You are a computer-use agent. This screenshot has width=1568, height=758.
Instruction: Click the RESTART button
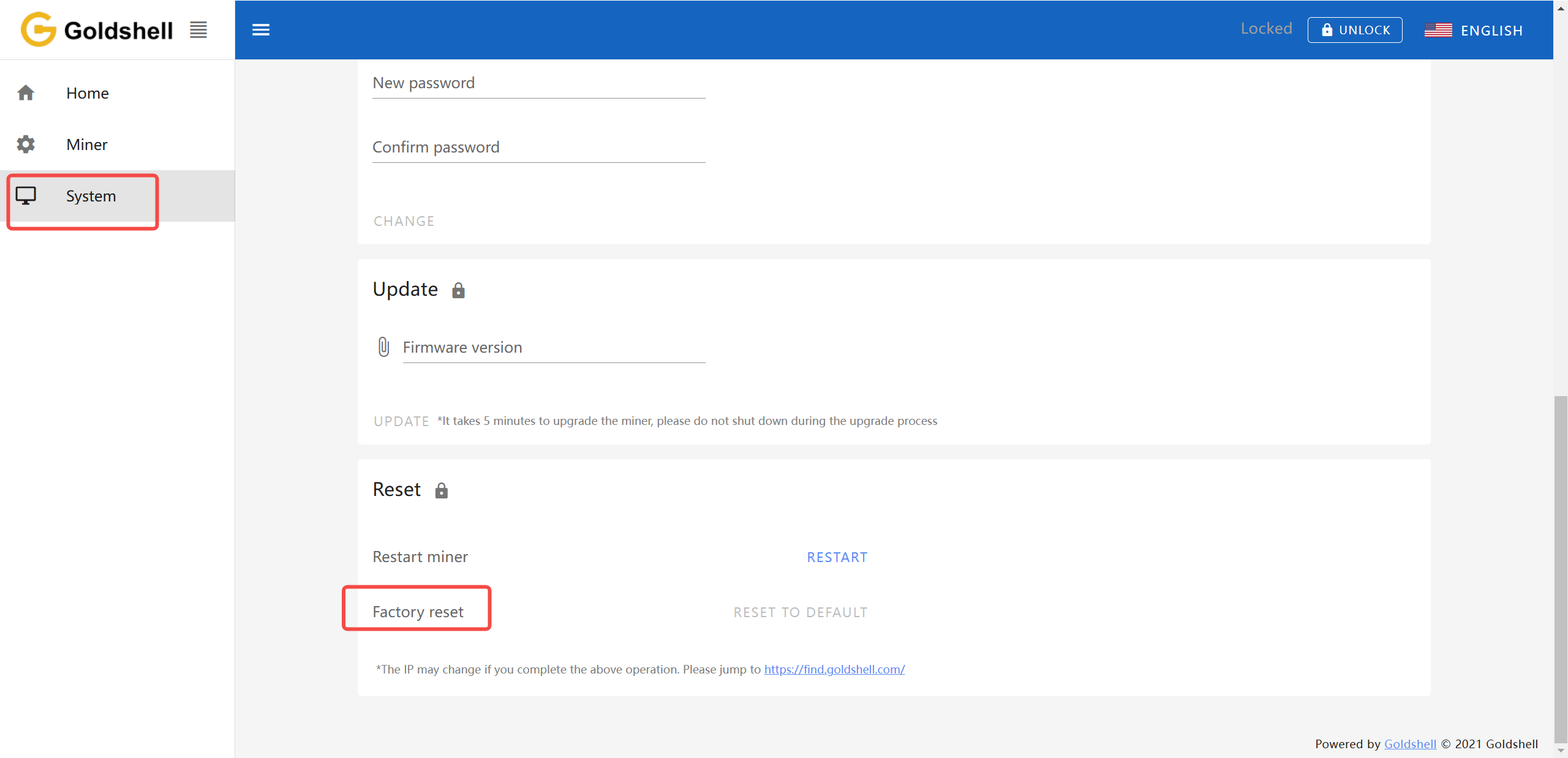(x=837, y=557)
